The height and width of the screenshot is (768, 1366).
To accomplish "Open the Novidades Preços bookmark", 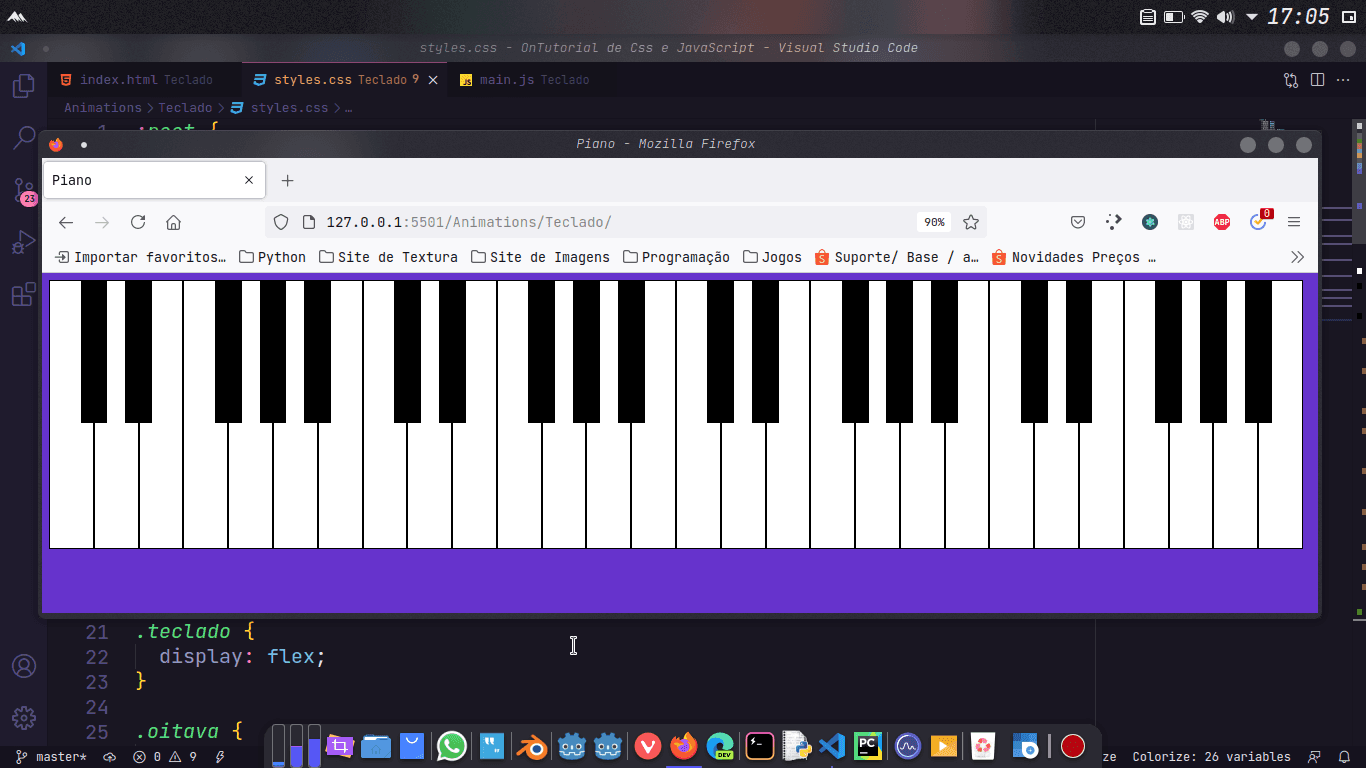I will 1074,257.
